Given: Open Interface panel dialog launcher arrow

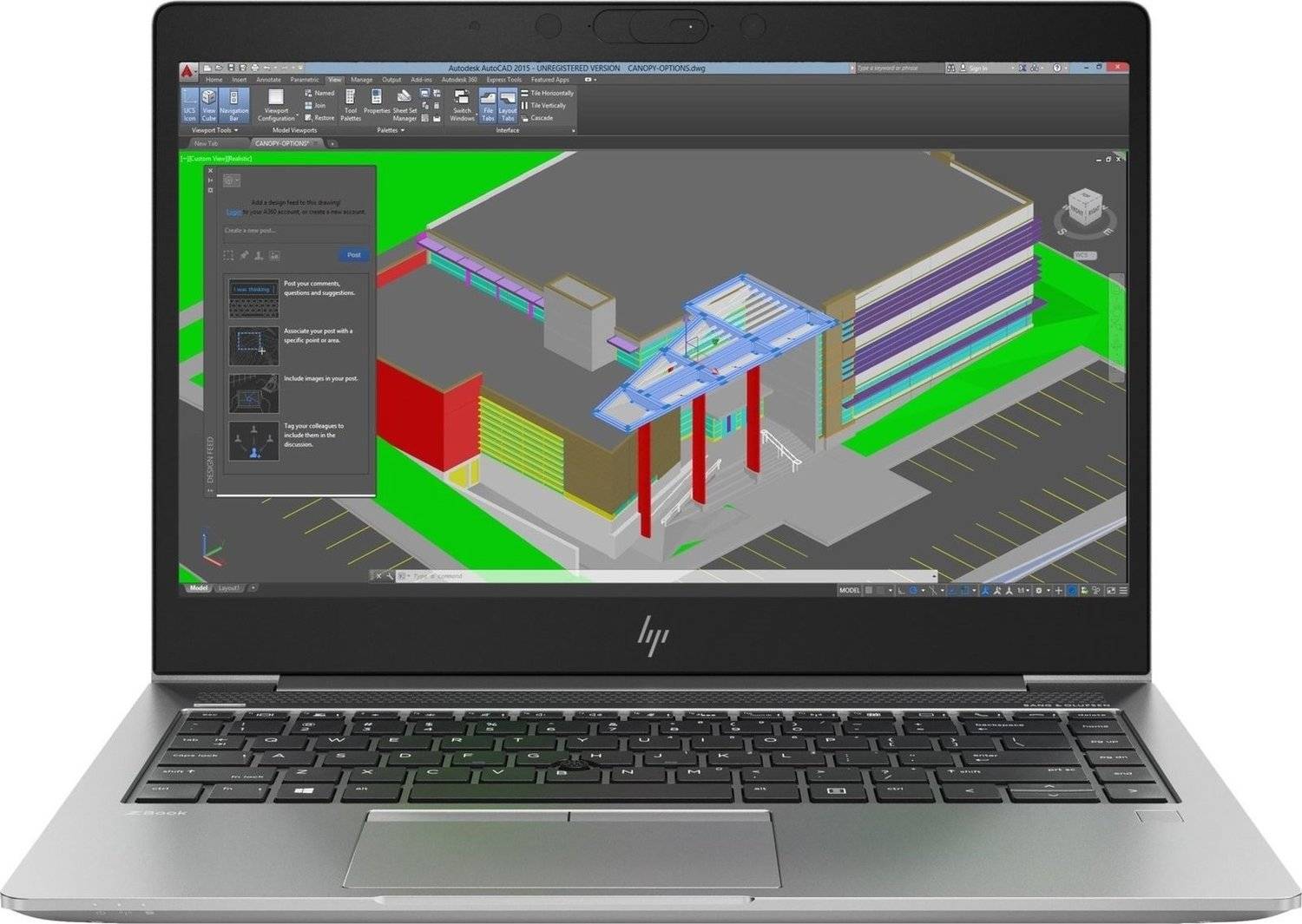Looking at the screenshot, I should pyautogui.click(x=573, y=130).
